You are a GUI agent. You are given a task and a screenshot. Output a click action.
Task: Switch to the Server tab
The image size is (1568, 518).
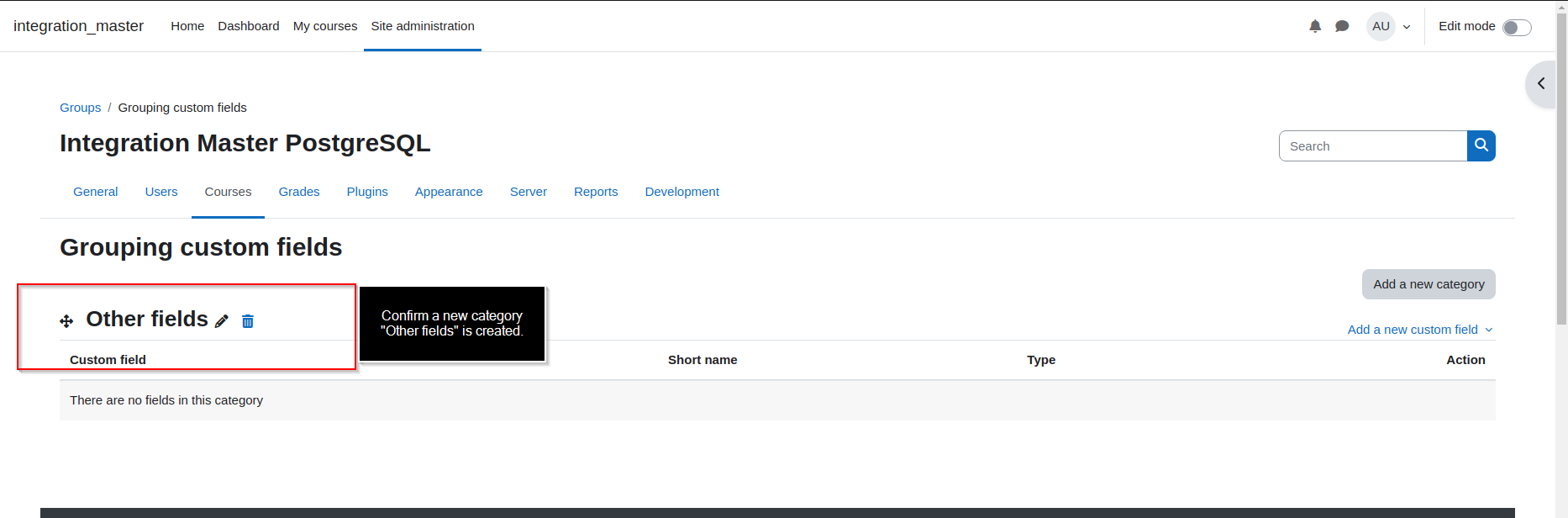point(529,192)
